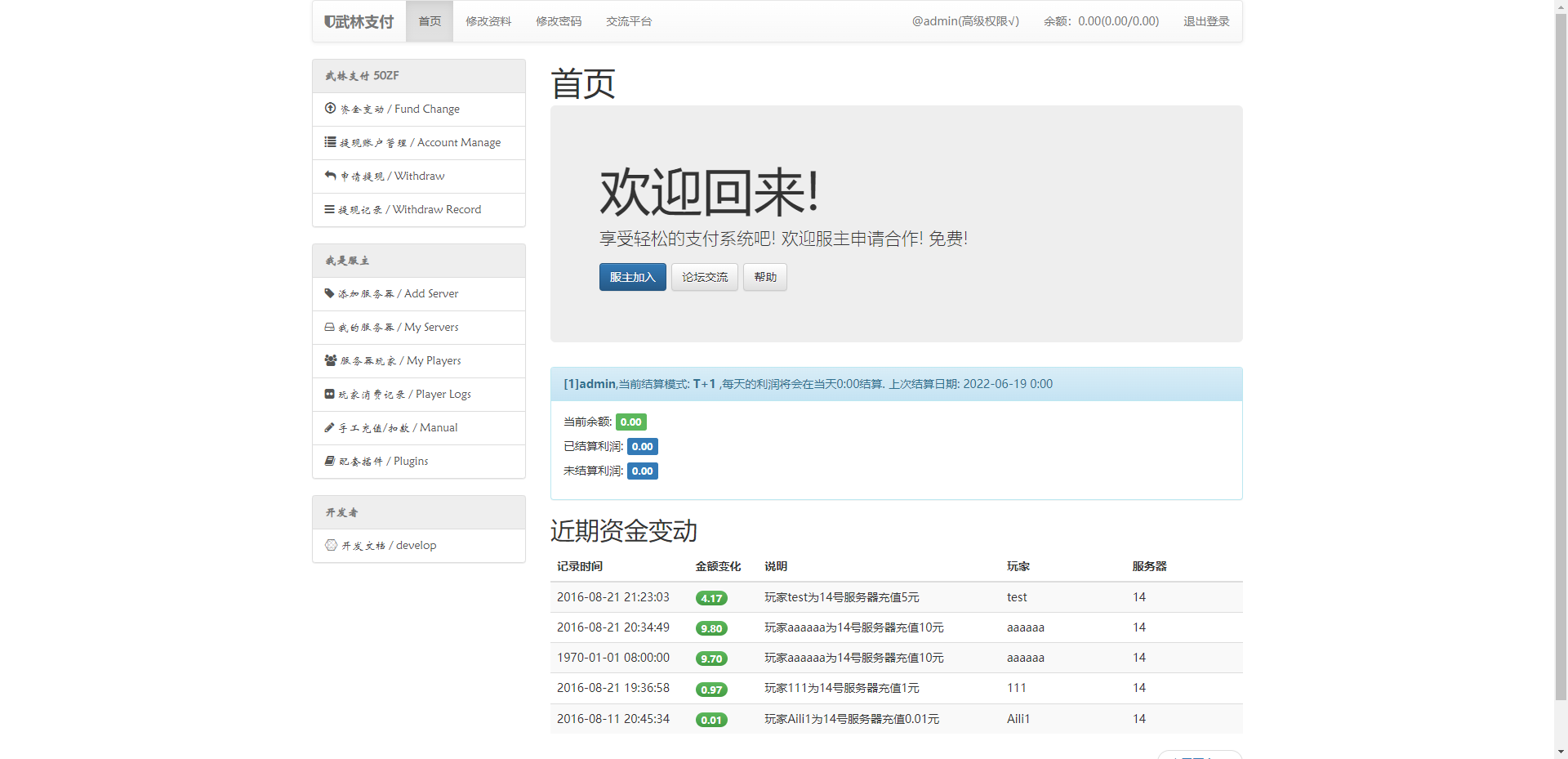Go to 交流平台 in navbar

point(629,21)
